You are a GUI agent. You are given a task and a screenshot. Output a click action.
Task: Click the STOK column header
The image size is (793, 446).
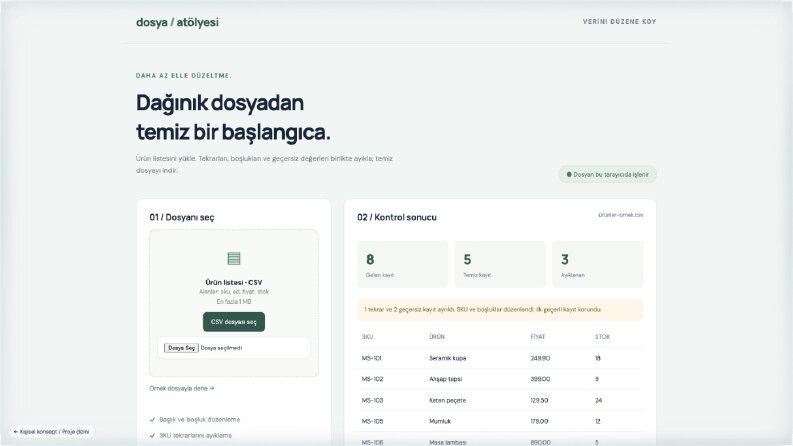click(602, 337)
